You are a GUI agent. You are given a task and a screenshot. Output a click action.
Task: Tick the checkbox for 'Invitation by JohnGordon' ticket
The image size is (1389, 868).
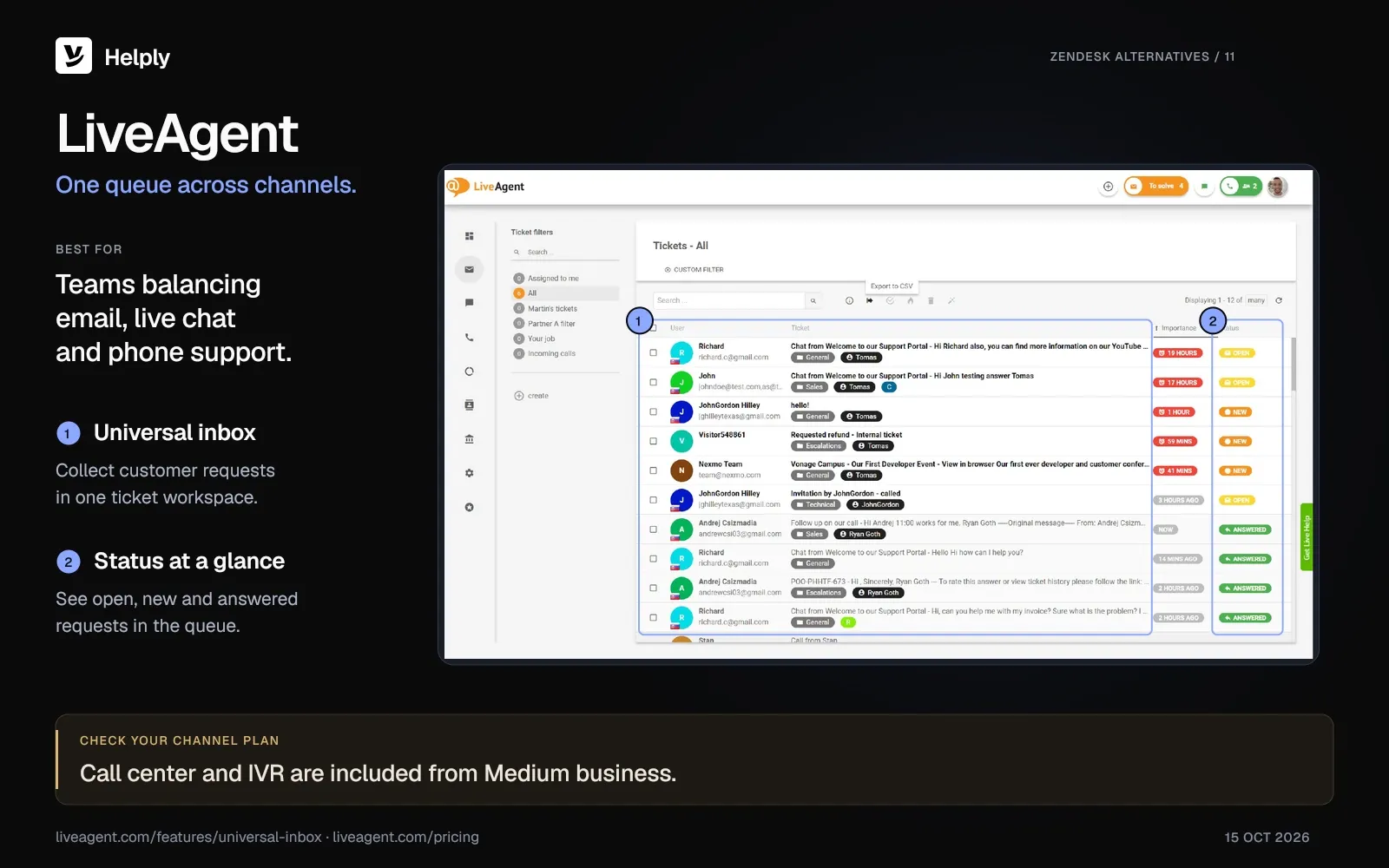pyautogui.click(x=654, y=500)
